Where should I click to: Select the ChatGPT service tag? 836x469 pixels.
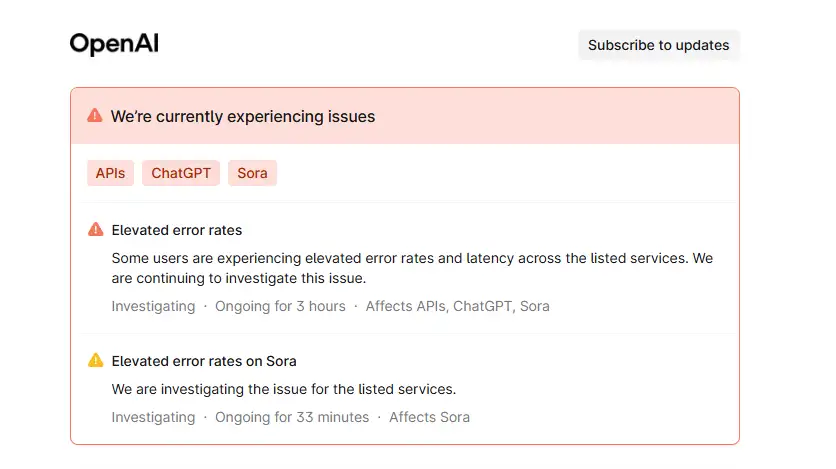[x=181, y=173]
